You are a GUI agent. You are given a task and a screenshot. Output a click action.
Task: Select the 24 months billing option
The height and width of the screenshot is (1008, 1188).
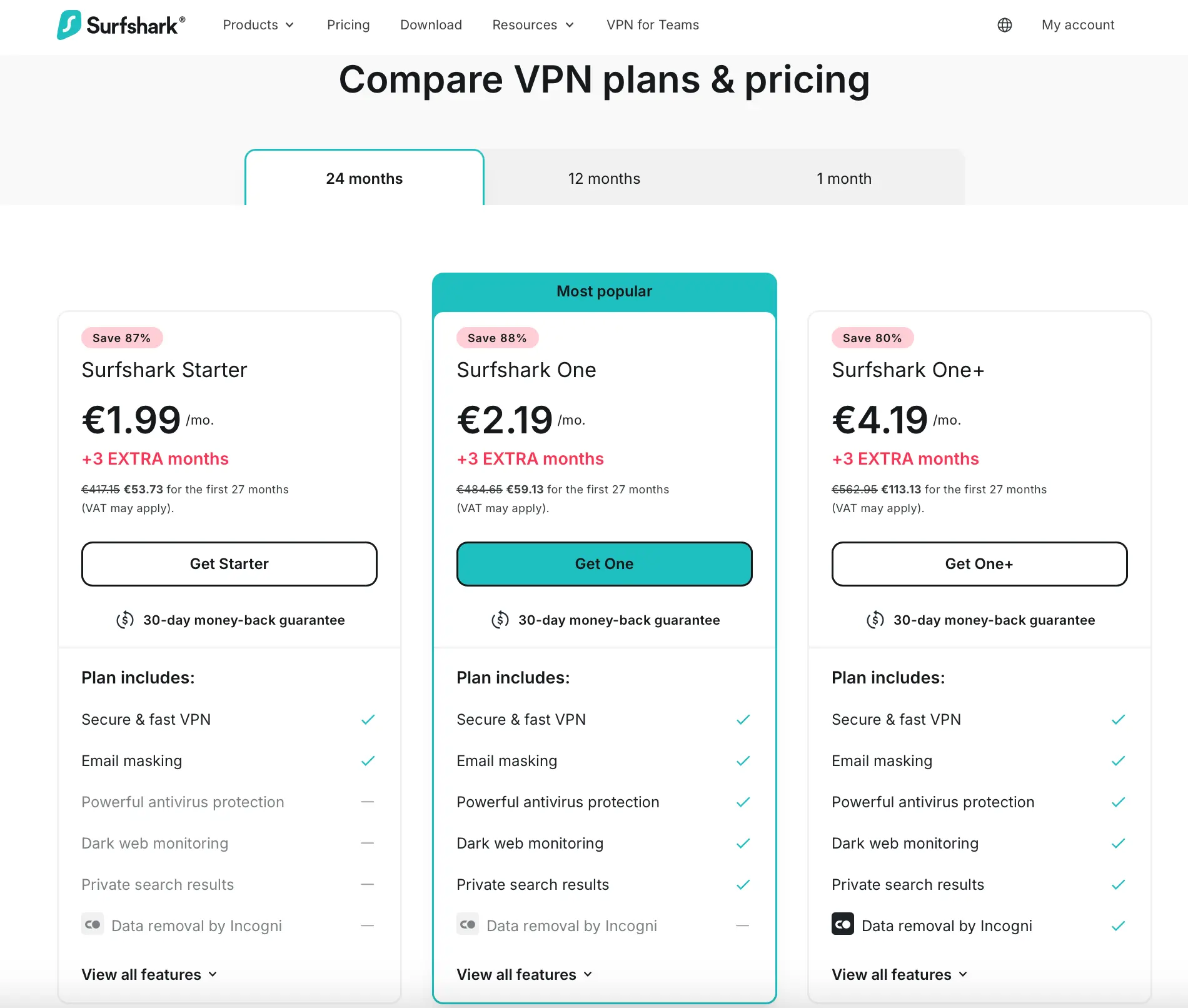[x=364, y=178]
